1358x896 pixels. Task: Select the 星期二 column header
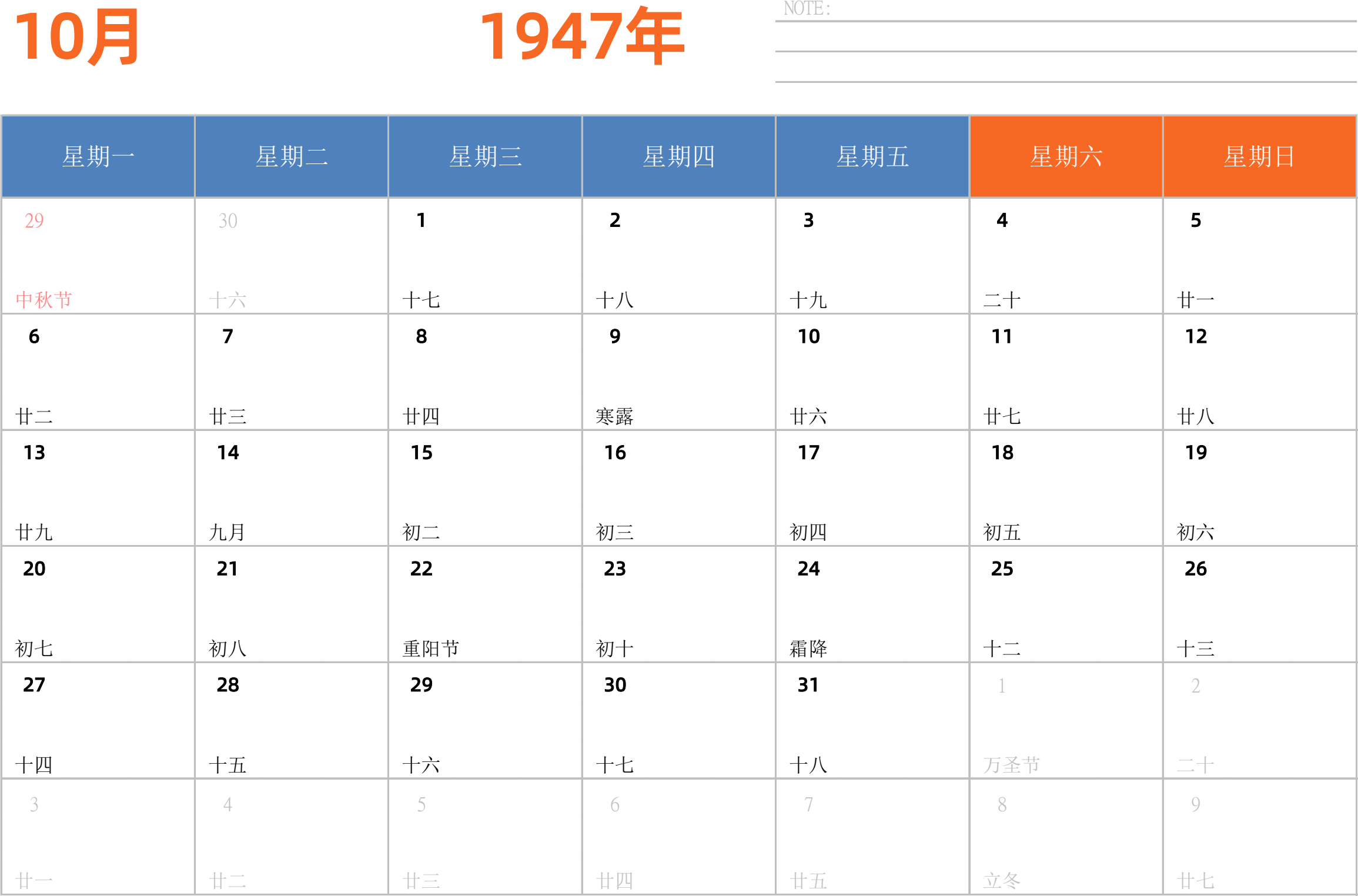pyautogui.click(x=292, y=156)
